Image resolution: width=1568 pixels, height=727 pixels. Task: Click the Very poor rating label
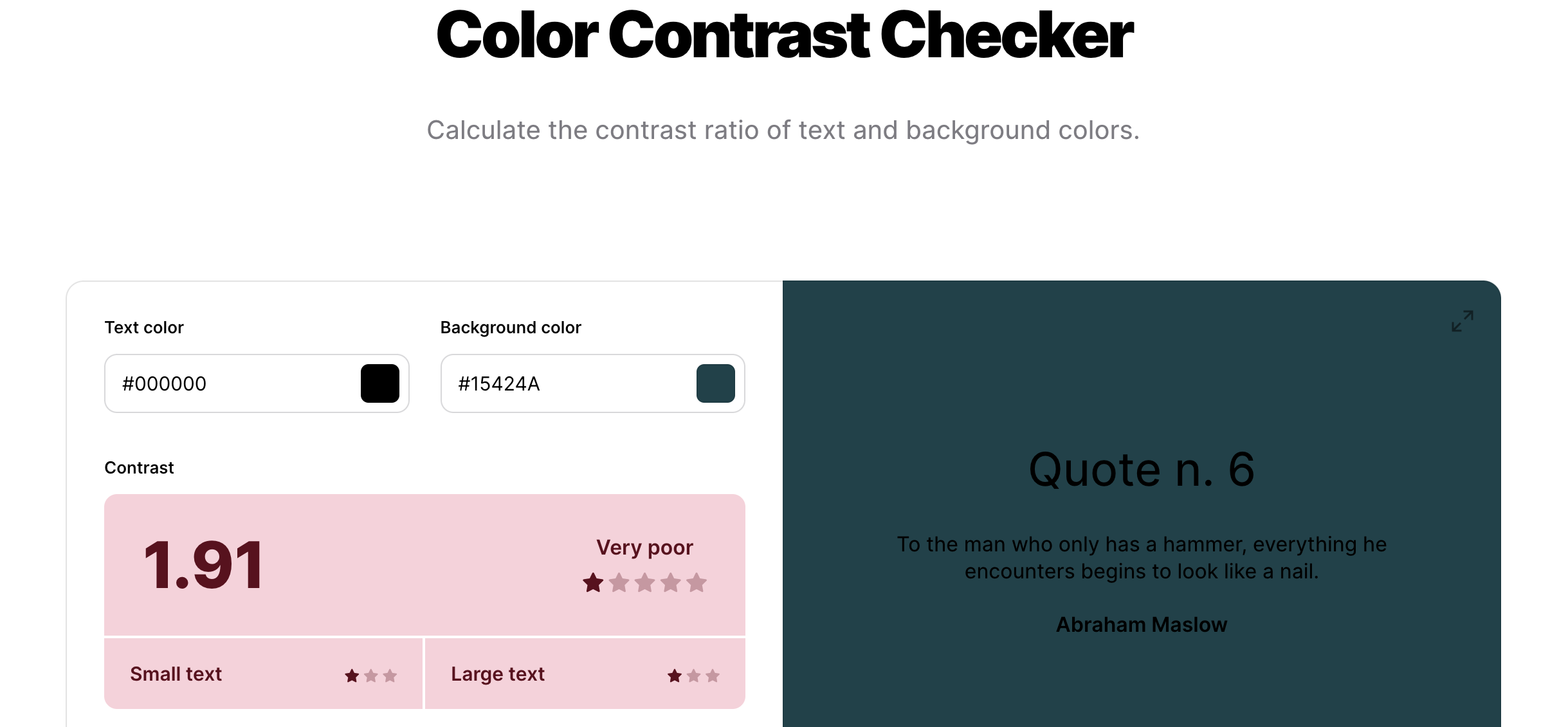644,548
